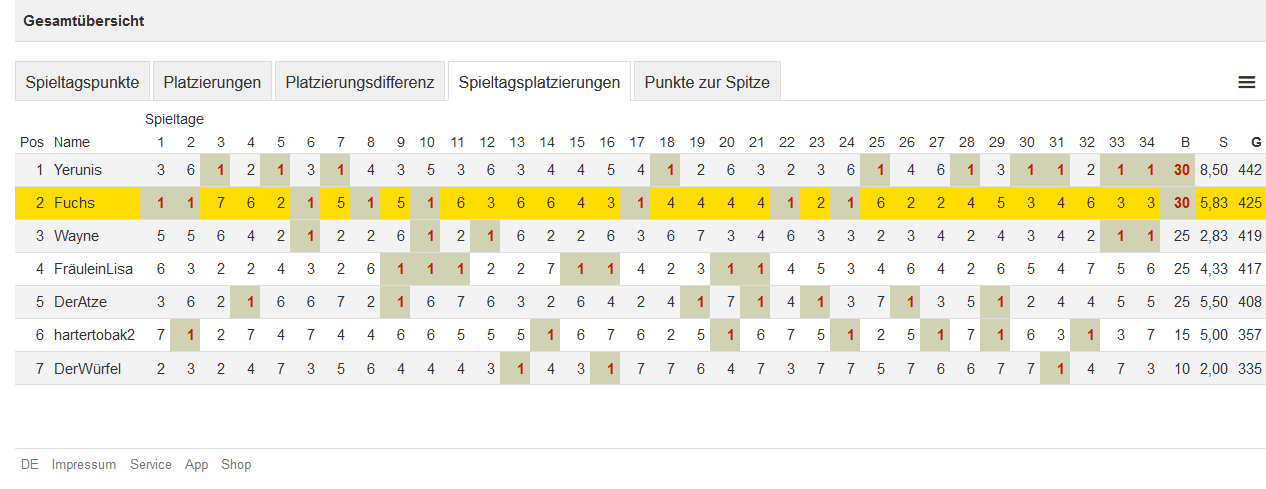The width and height of the screenshot is (1266, 489).
Task: Open the Platzierungen tab
Action: [x=212, y=82]
